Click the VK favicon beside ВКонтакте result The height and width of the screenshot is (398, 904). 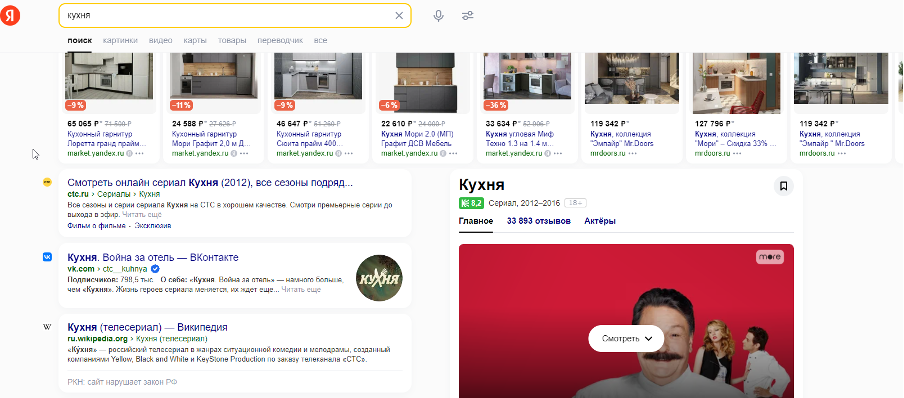pos(47,257)
